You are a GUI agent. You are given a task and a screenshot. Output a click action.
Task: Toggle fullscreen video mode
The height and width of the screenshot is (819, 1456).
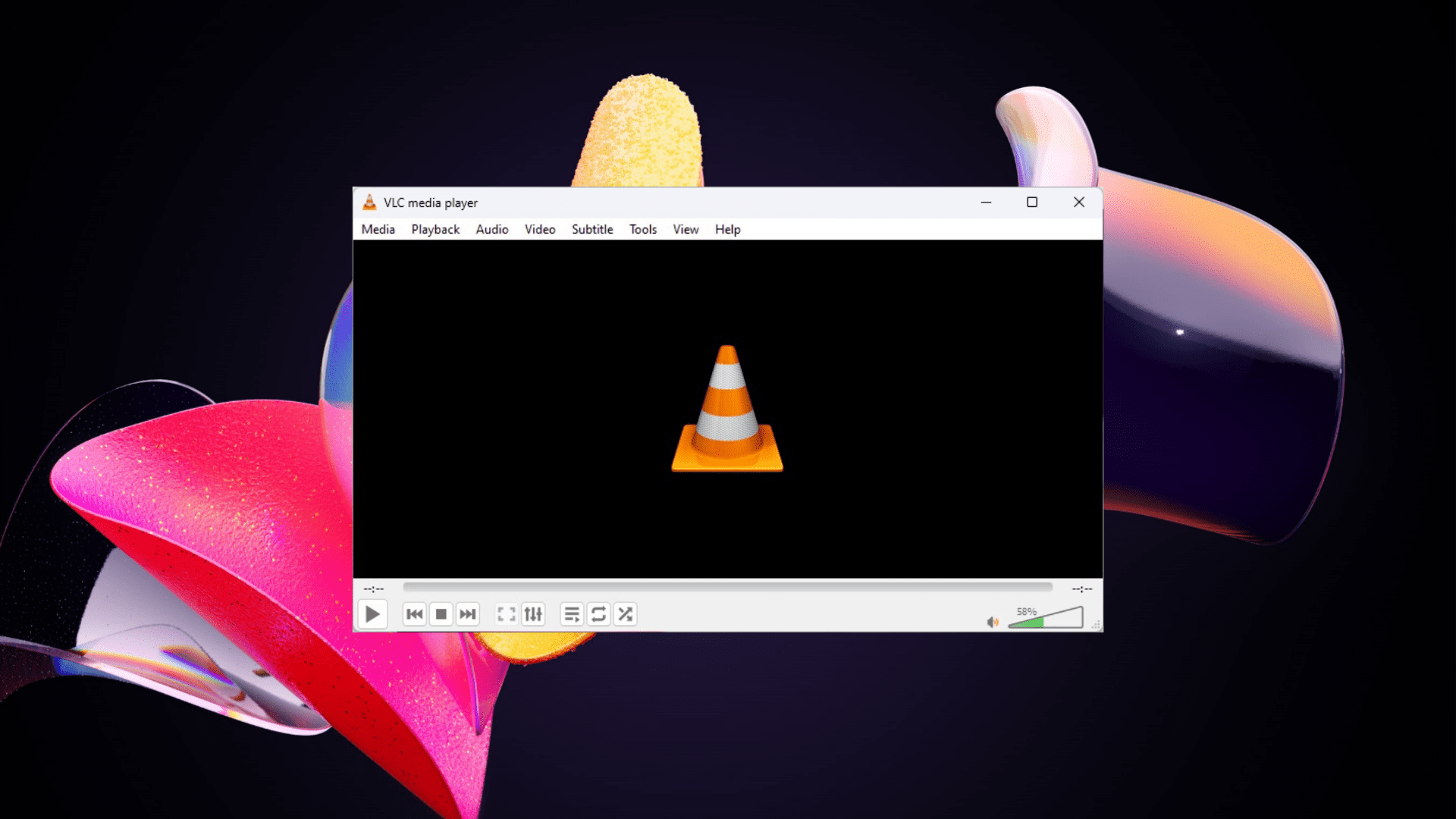(x=507, y=614)
